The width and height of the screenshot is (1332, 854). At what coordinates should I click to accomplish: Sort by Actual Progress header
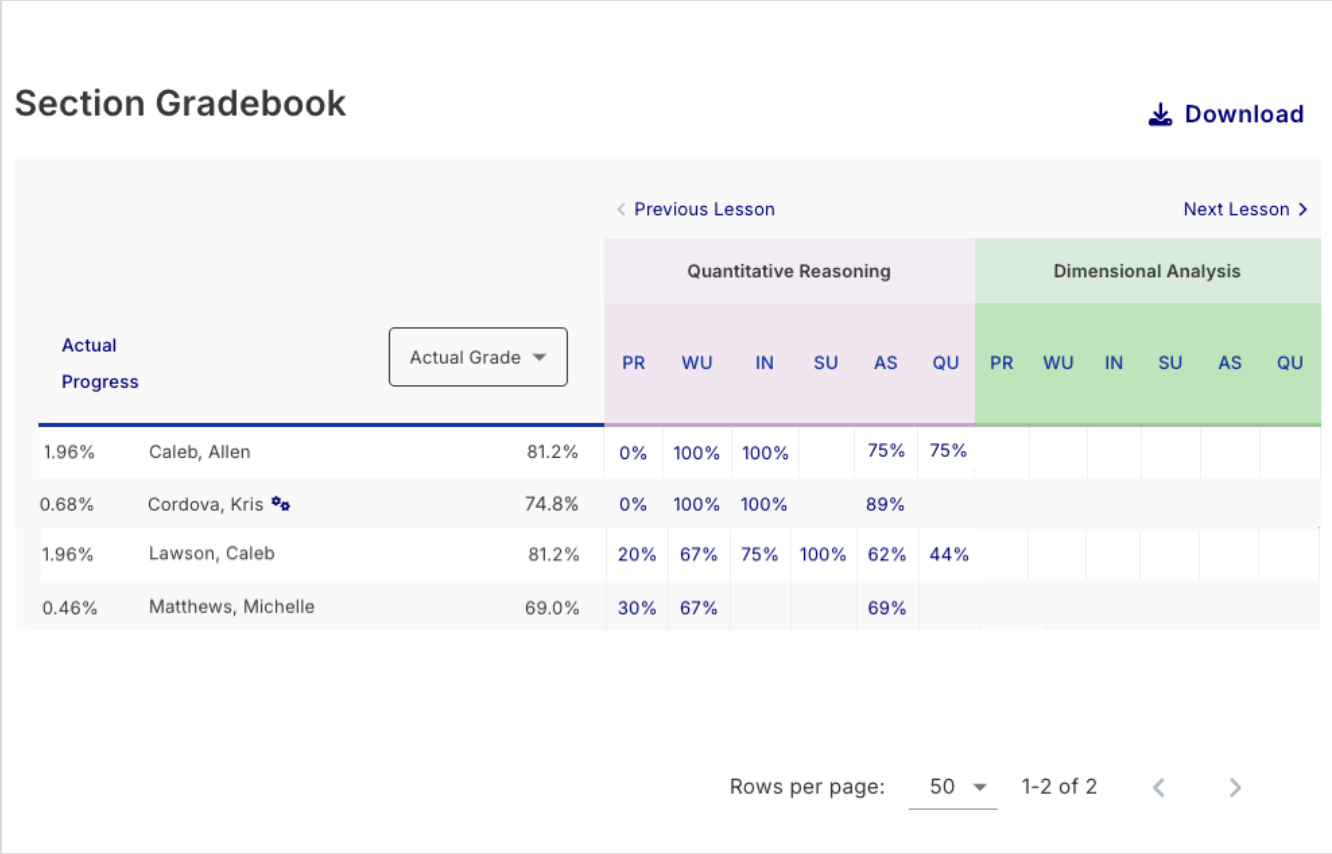point(99,363)
